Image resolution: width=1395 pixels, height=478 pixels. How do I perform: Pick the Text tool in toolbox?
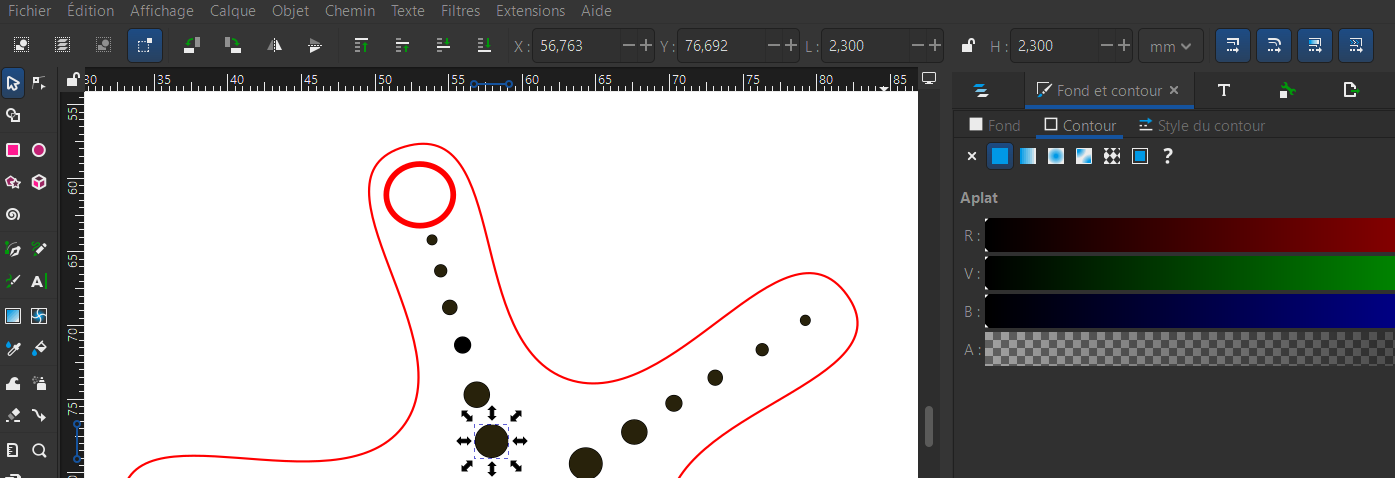(x=39, y=282)
